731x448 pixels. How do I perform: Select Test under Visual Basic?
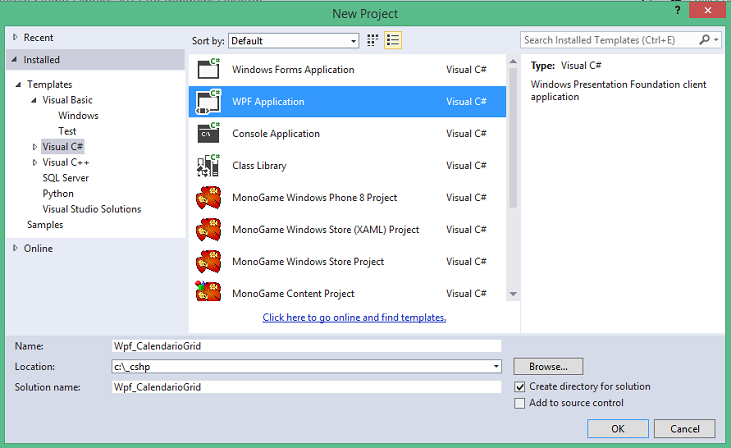(67, 131)
